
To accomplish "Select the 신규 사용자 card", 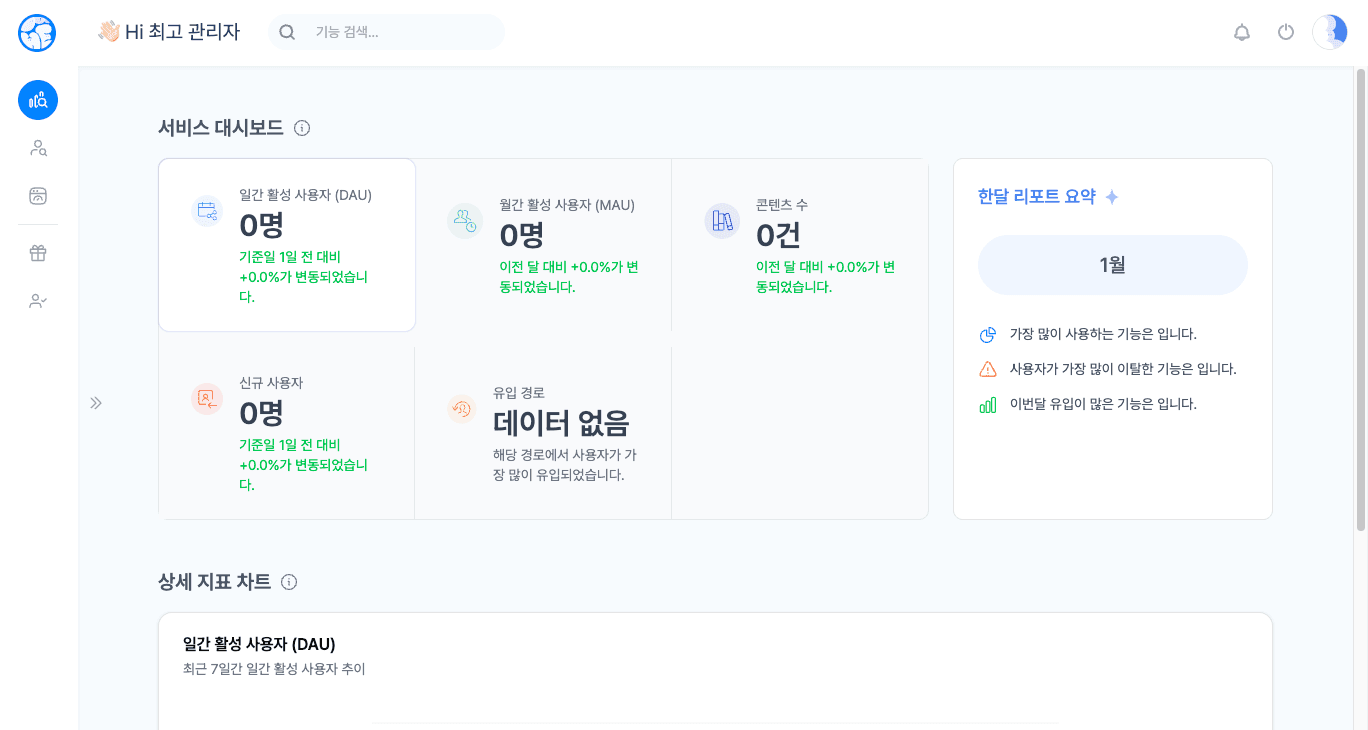I will pos(287,433).
